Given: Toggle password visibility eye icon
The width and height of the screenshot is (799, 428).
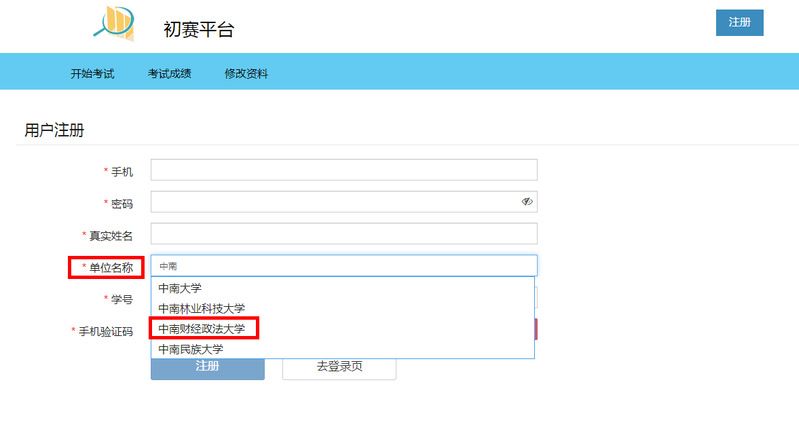Looking at the screenshot, I should pyautogui.click(x=527, y=202).
